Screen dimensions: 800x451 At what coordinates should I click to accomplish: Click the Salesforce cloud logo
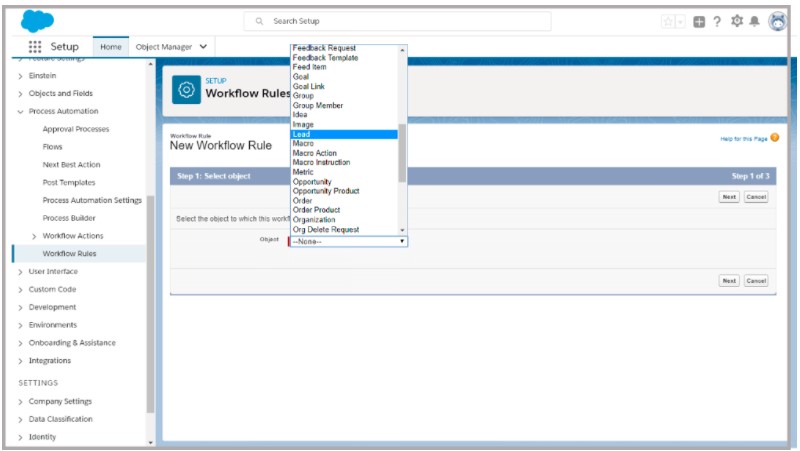point(37,21)
